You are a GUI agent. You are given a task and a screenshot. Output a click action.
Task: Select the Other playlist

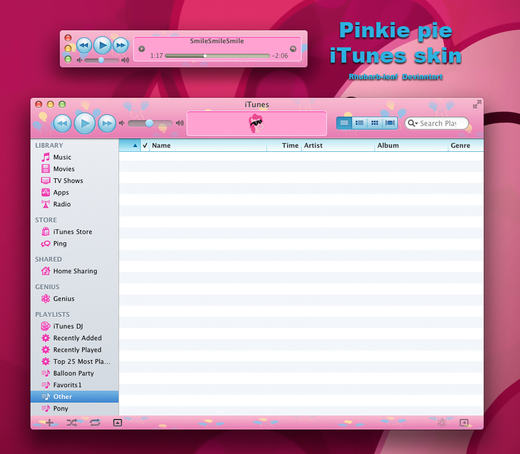tap(75, 397)
